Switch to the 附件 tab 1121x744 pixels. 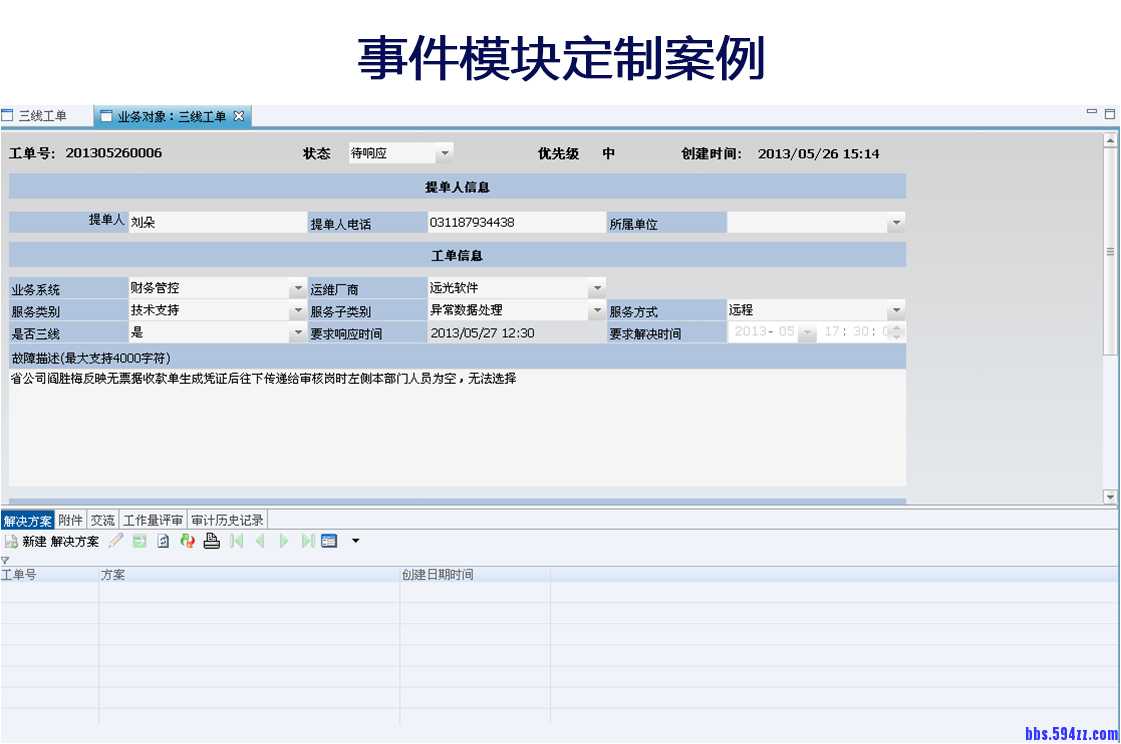[x=68, y=518]
